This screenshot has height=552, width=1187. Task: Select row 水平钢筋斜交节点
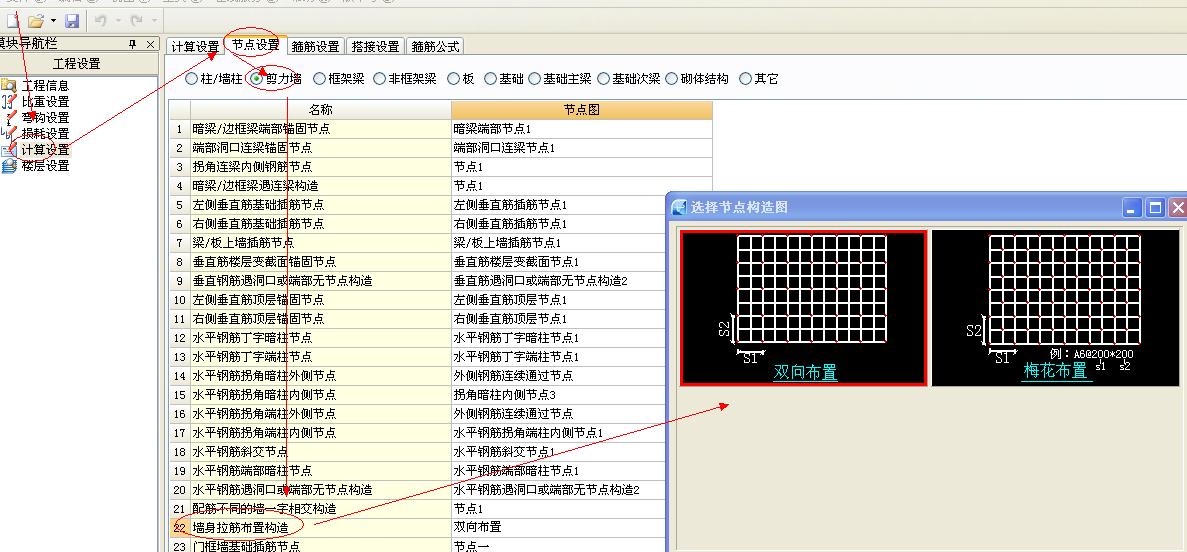tap(321, 451)
